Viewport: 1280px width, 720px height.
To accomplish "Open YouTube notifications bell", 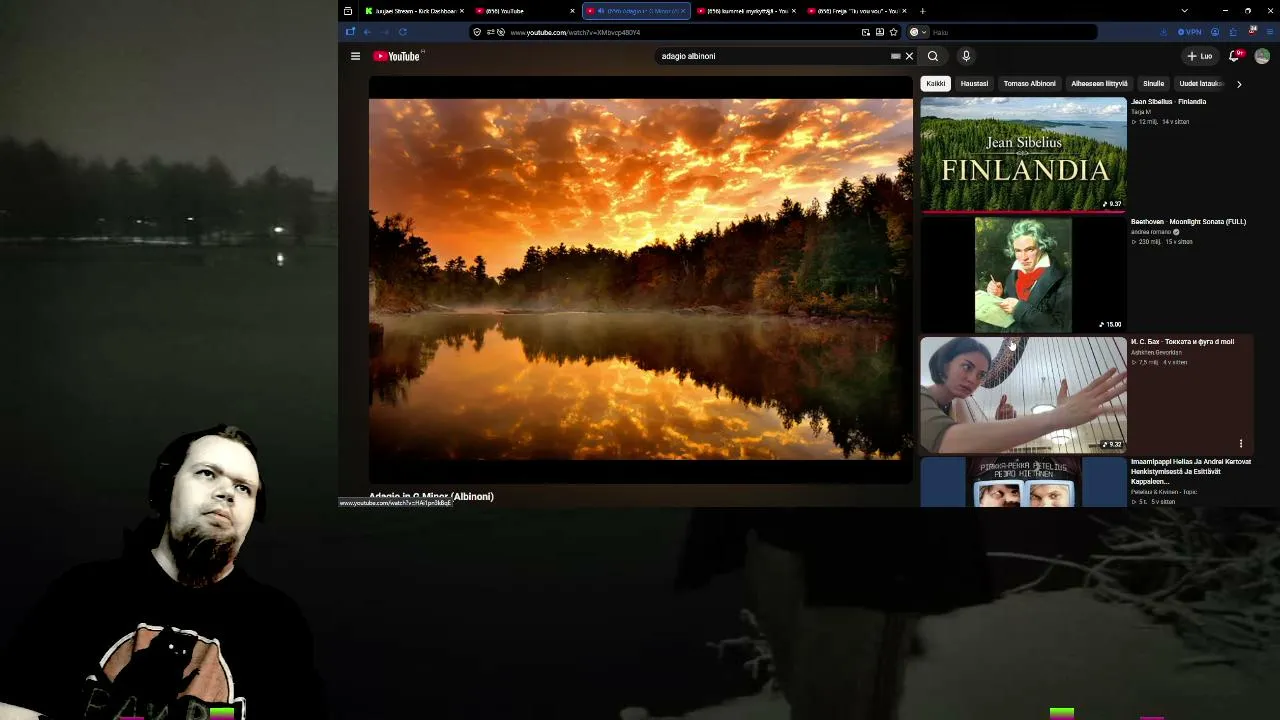I will pos(1235,56).
